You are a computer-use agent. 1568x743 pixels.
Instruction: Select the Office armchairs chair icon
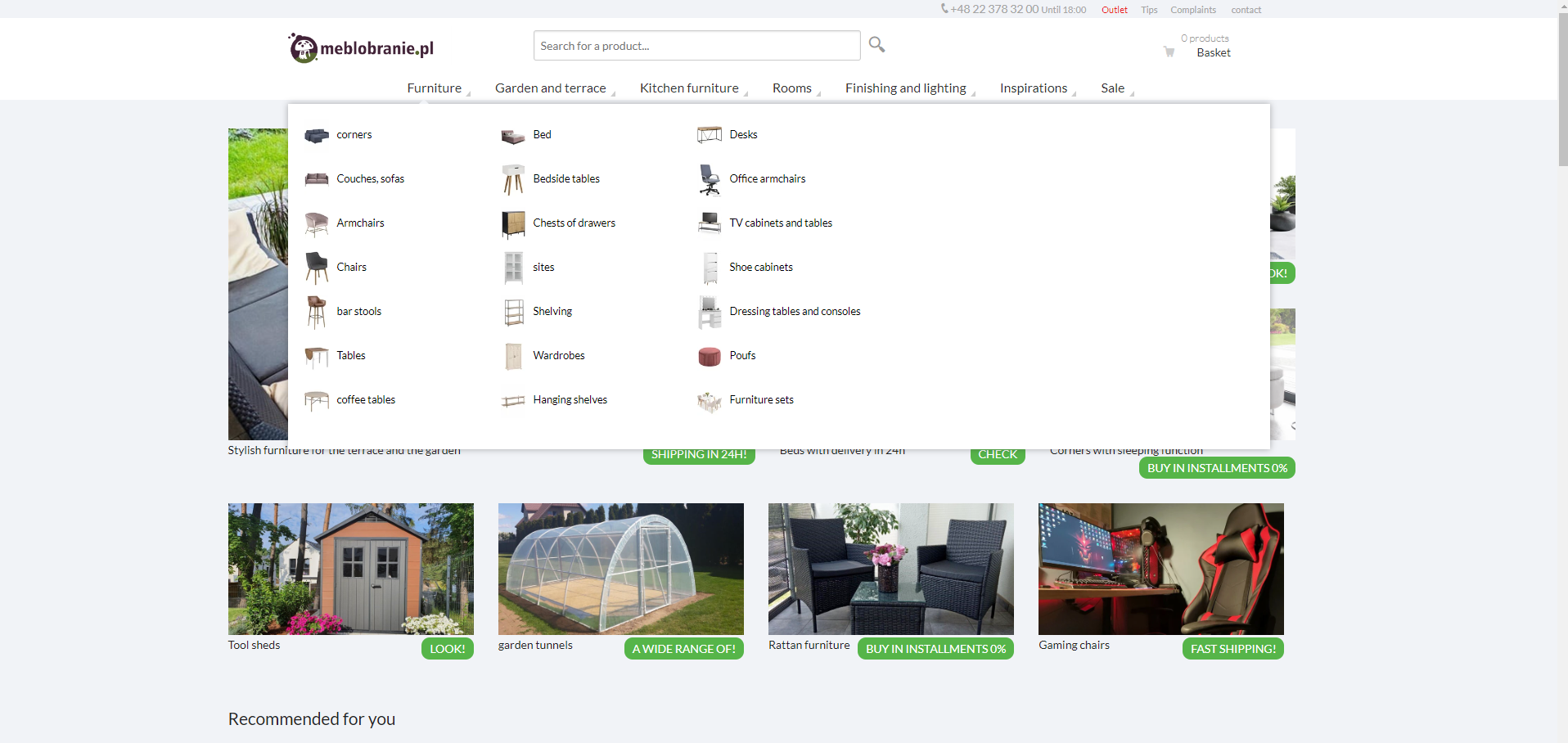[x=709, y=179]
